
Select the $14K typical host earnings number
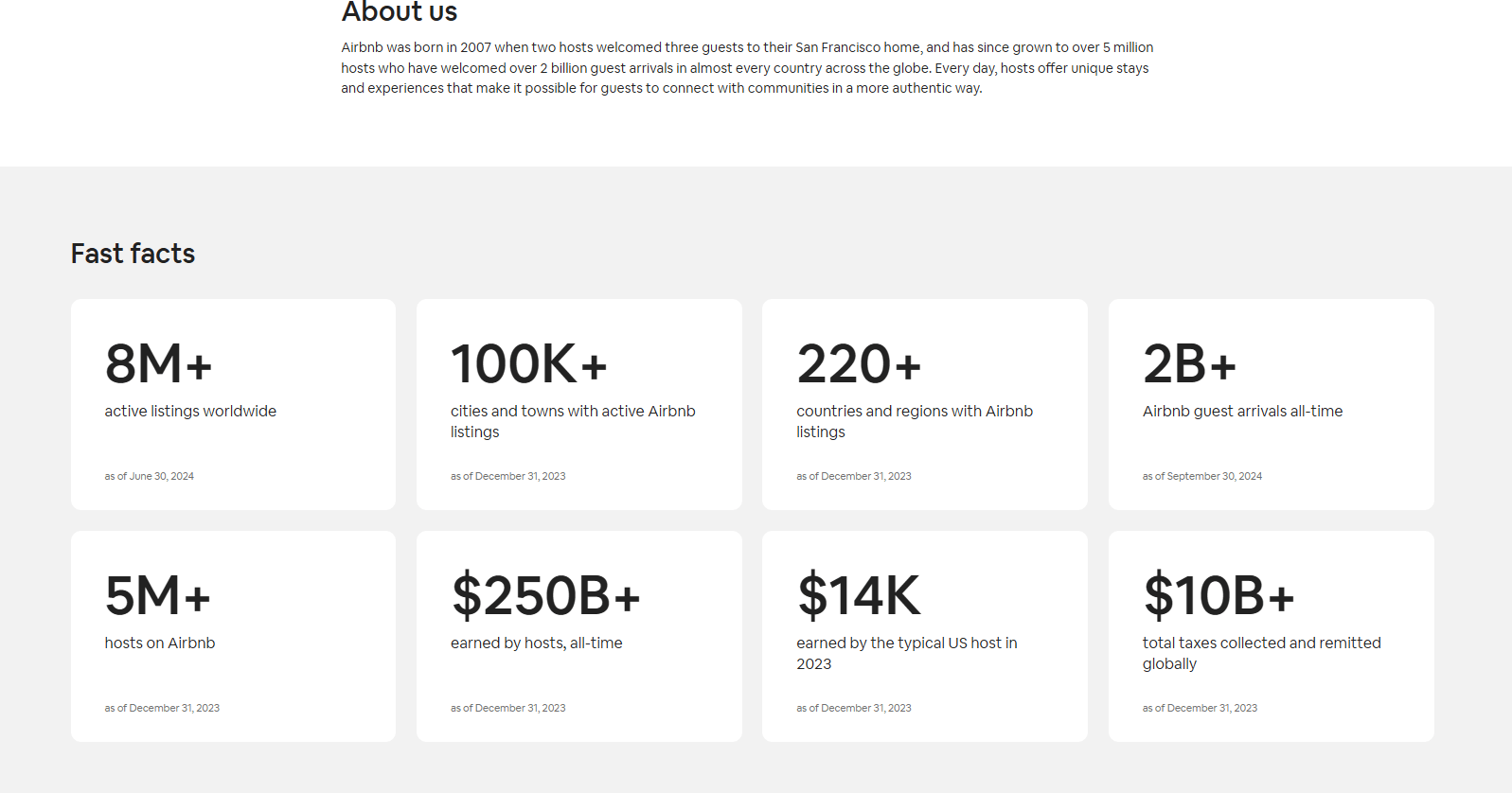(858, 596)
